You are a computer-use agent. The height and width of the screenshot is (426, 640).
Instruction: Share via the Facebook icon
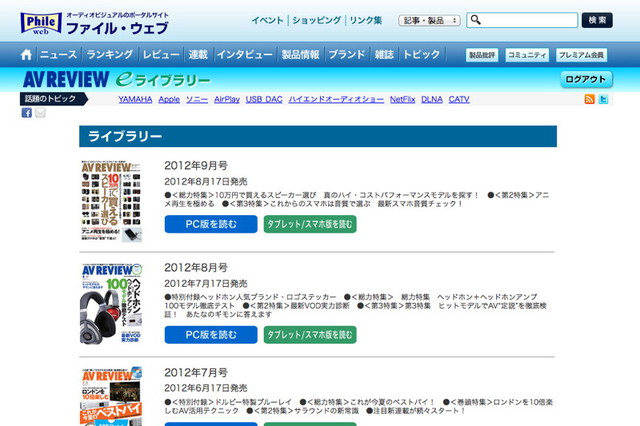coord(27,113)
